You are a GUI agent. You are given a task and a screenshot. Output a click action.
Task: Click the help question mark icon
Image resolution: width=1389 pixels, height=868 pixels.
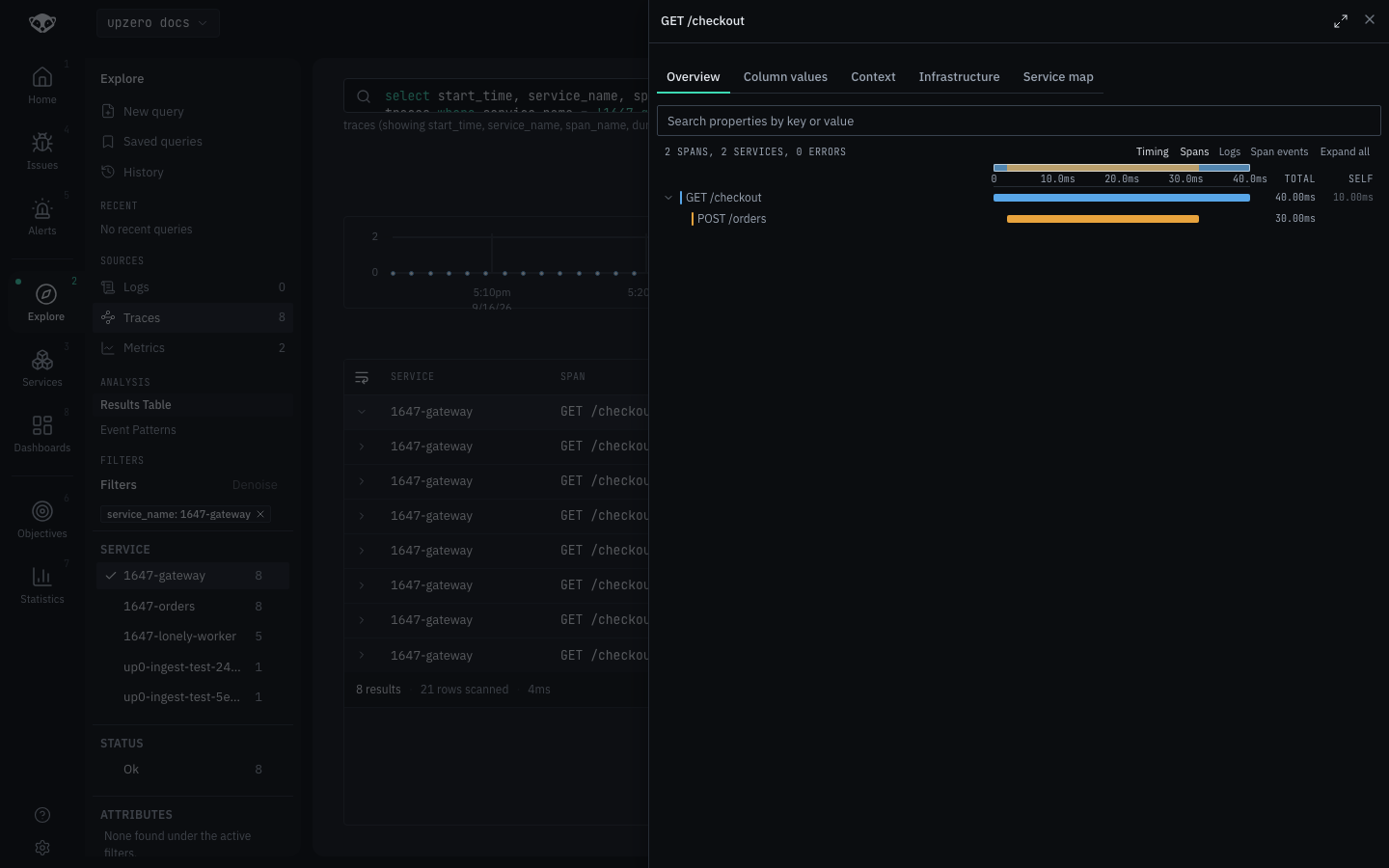[42, 815]
